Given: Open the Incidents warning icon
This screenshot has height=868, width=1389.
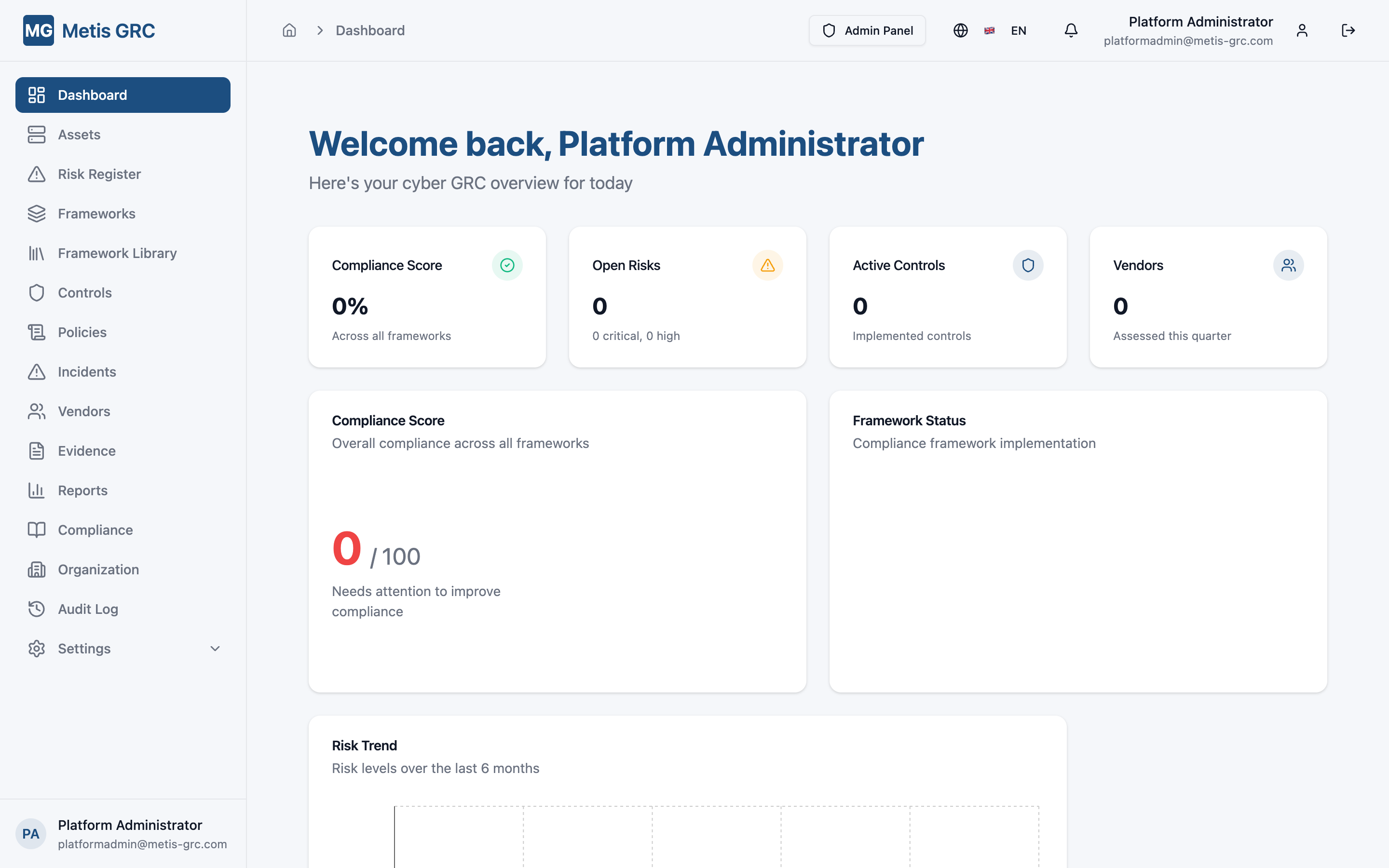Looking at the screenshot, I should (x=36, y=371).
